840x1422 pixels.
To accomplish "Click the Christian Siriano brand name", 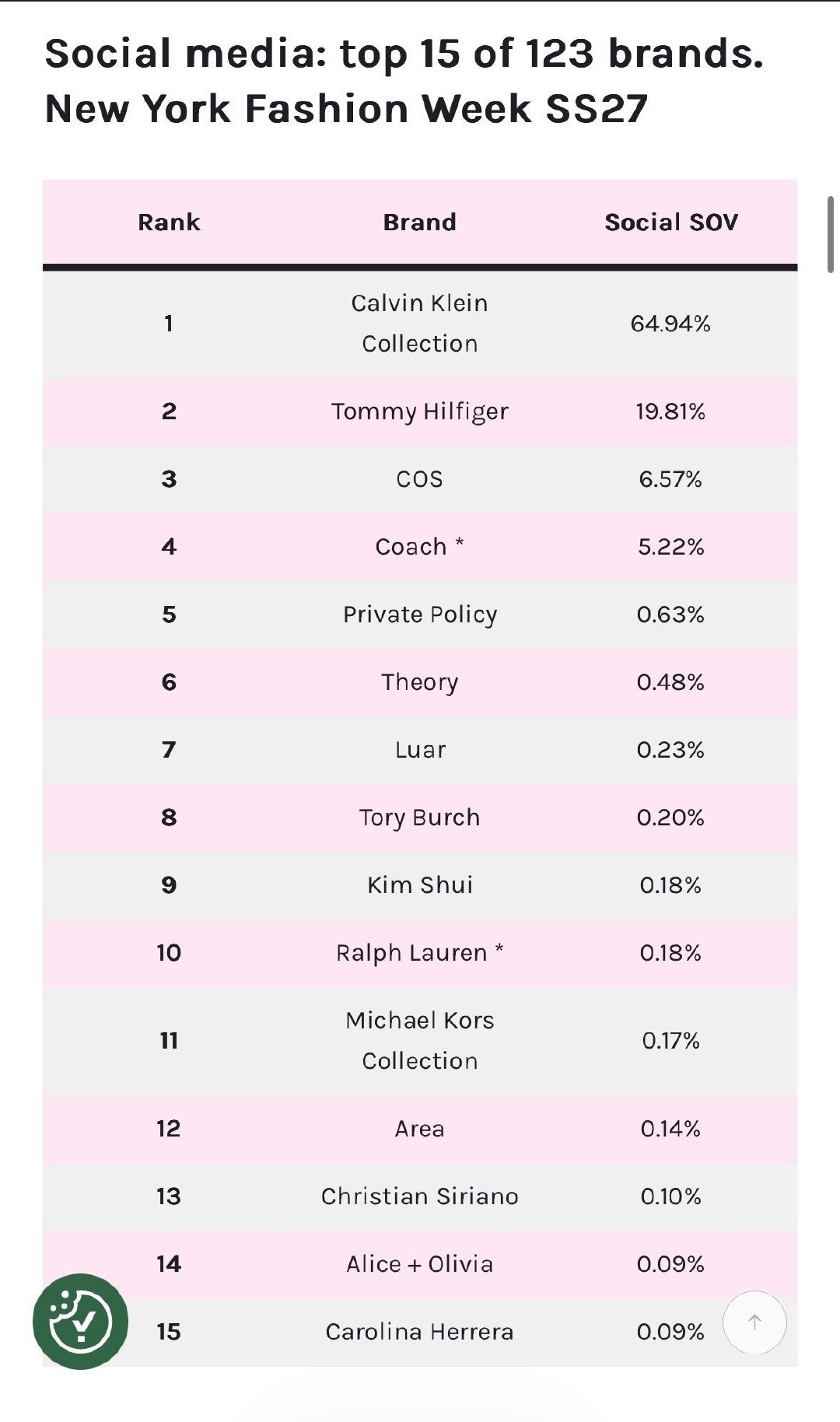I will (420, 1196).
